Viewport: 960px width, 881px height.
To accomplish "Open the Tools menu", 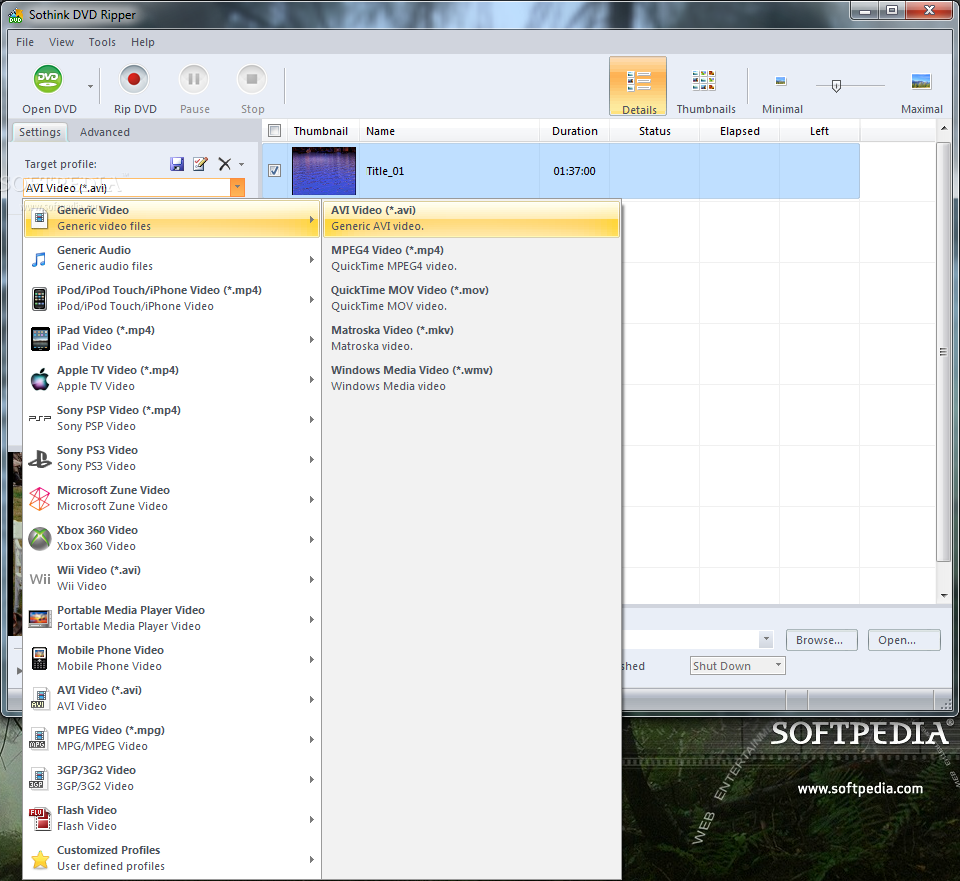I will pyautogui.click(x=102, y=42).
